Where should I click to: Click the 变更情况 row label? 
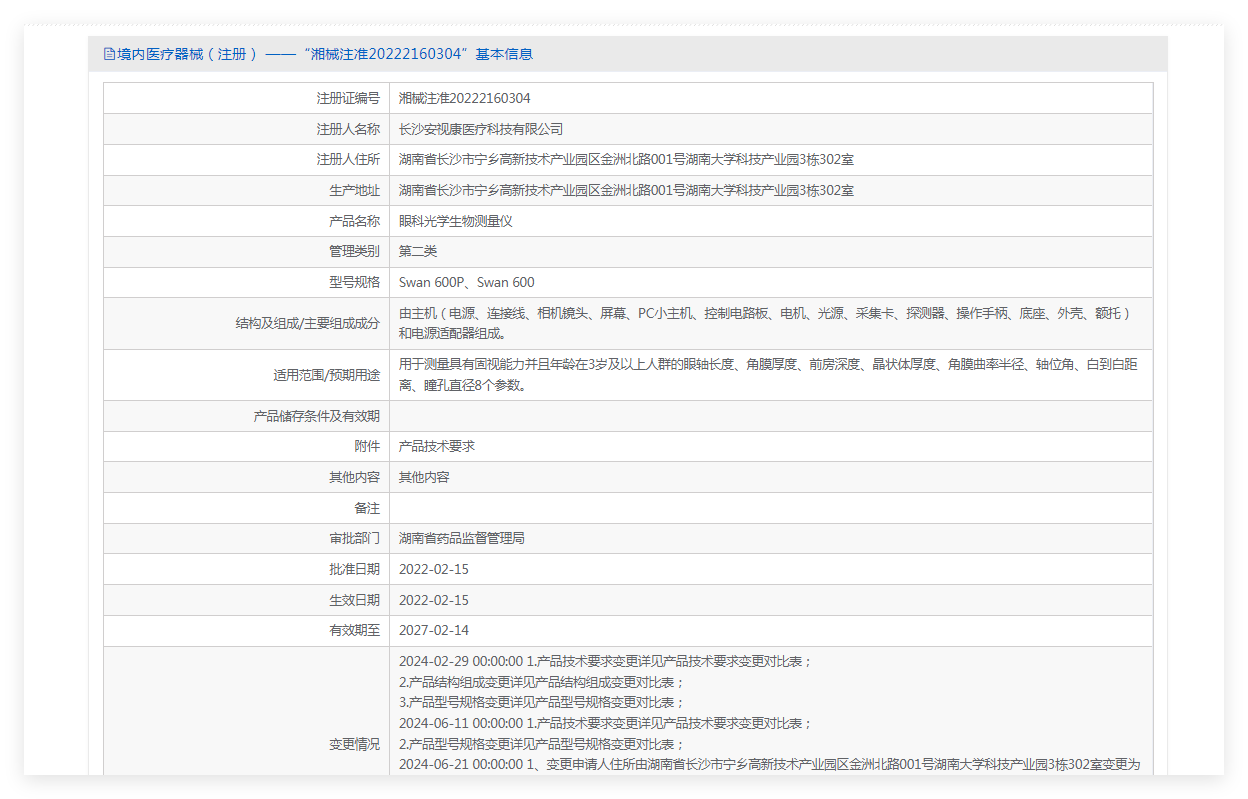354,744
